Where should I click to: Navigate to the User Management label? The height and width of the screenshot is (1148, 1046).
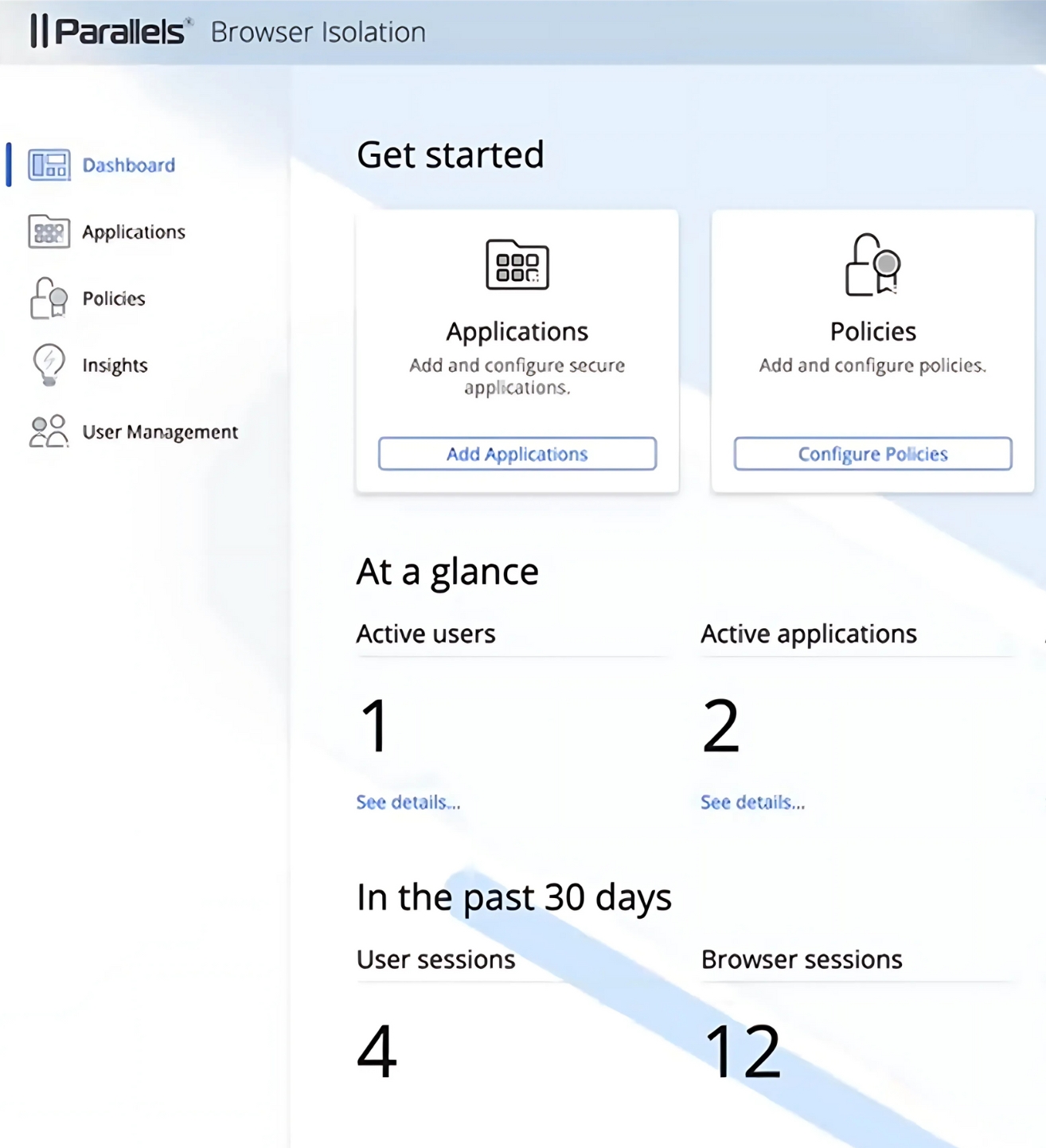tap(160, 431)
